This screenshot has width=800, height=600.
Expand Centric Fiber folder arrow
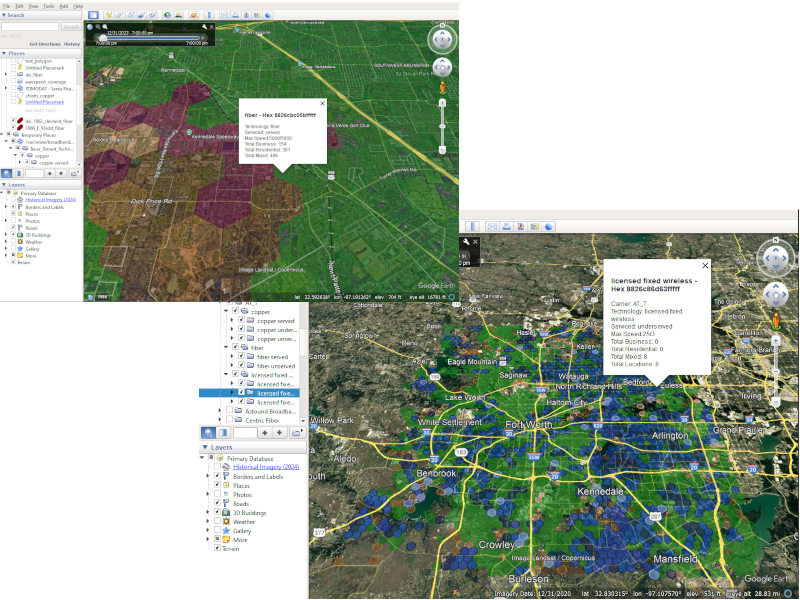pyautogui.click(x=220, y=420)
